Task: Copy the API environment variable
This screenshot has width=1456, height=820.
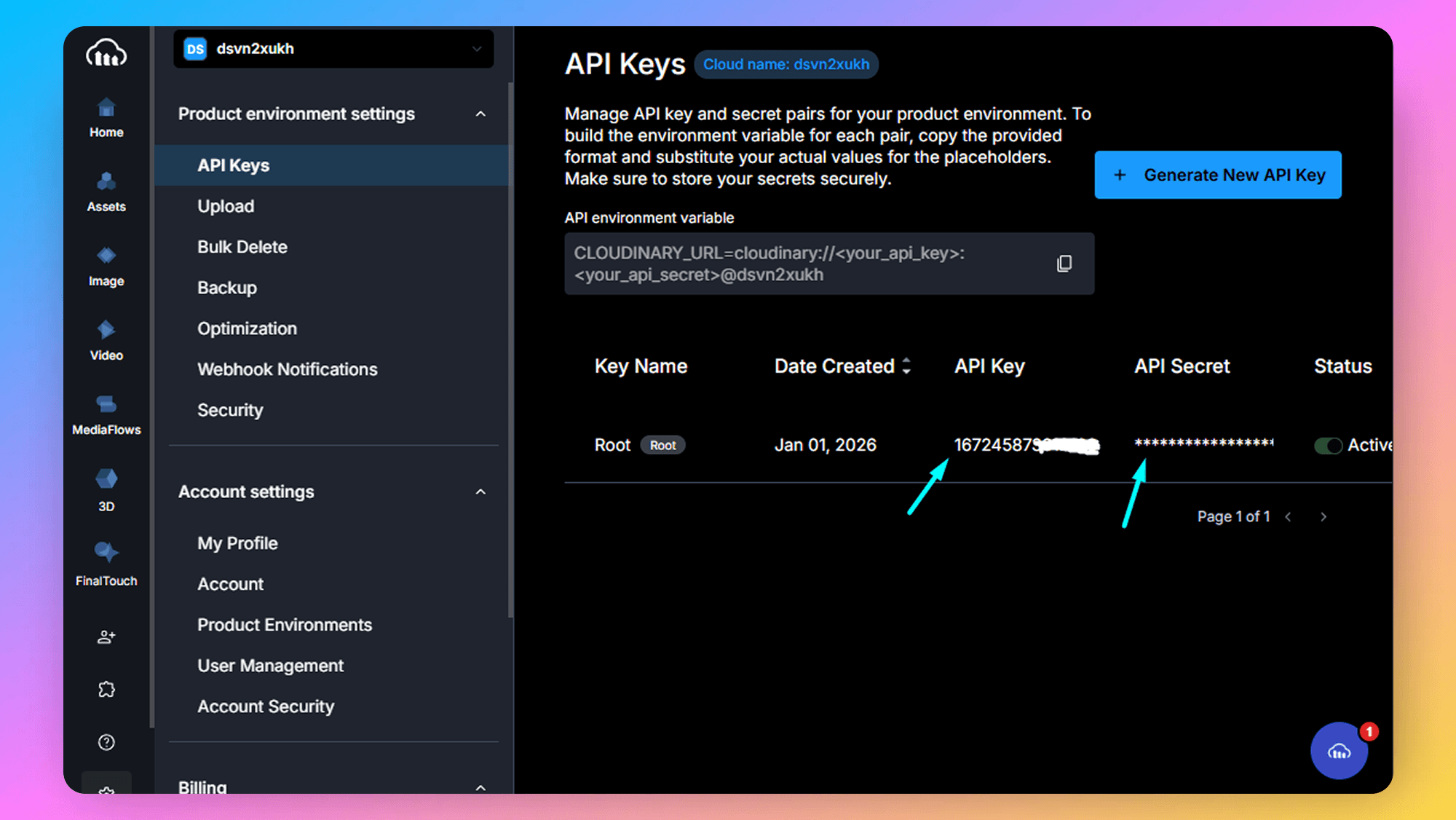Action: (1064, 264)
